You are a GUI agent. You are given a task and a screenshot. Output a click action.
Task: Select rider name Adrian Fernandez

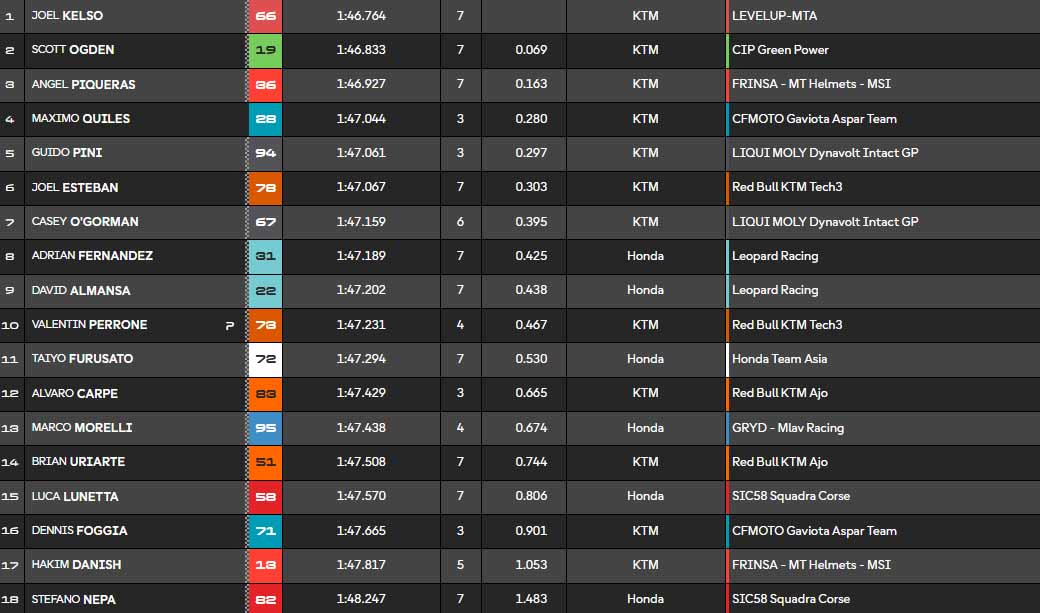pyautogui.click(x=92, y=256)
